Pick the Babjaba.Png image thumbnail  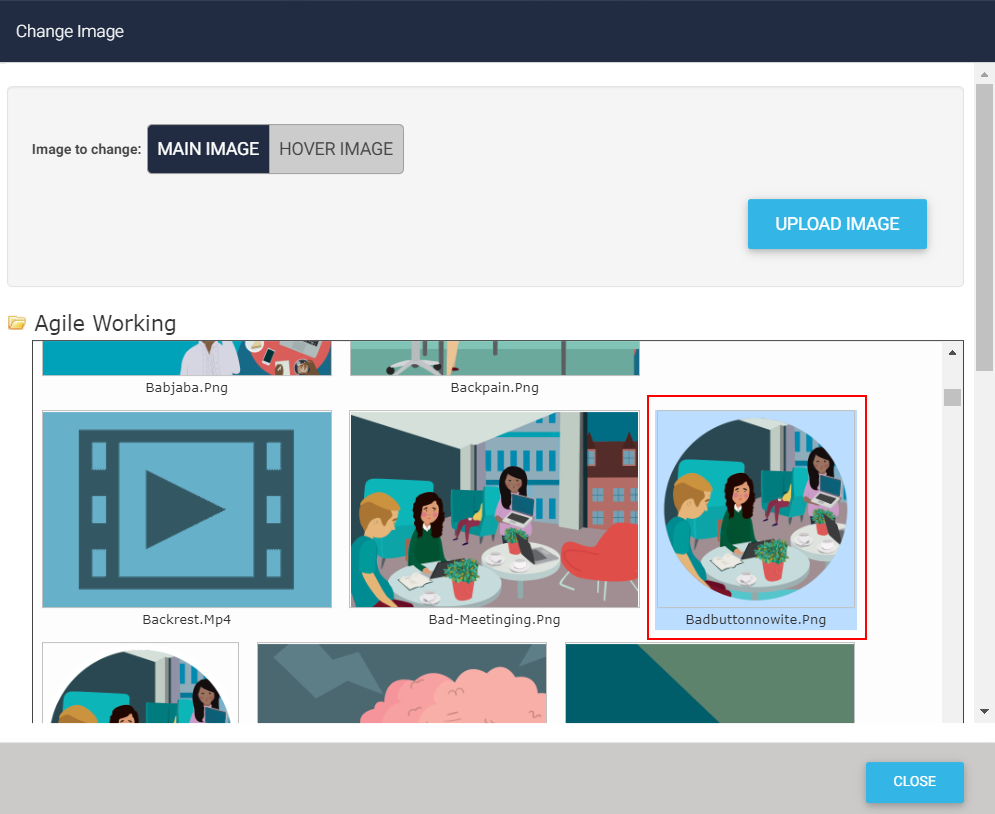(x=186, y=358)
